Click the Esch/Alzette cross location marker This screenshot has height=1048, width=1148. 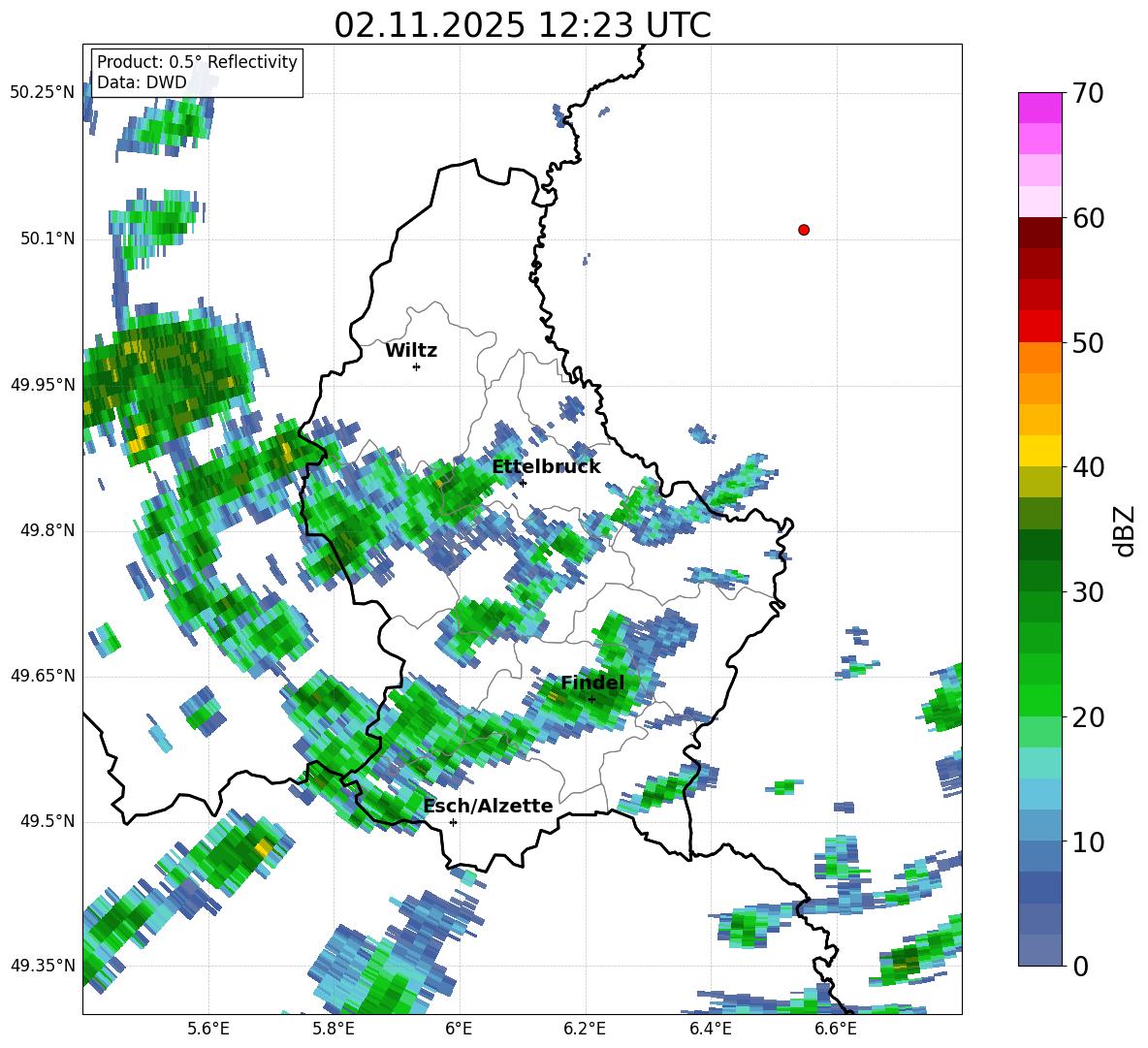click(x=453, y=822)
